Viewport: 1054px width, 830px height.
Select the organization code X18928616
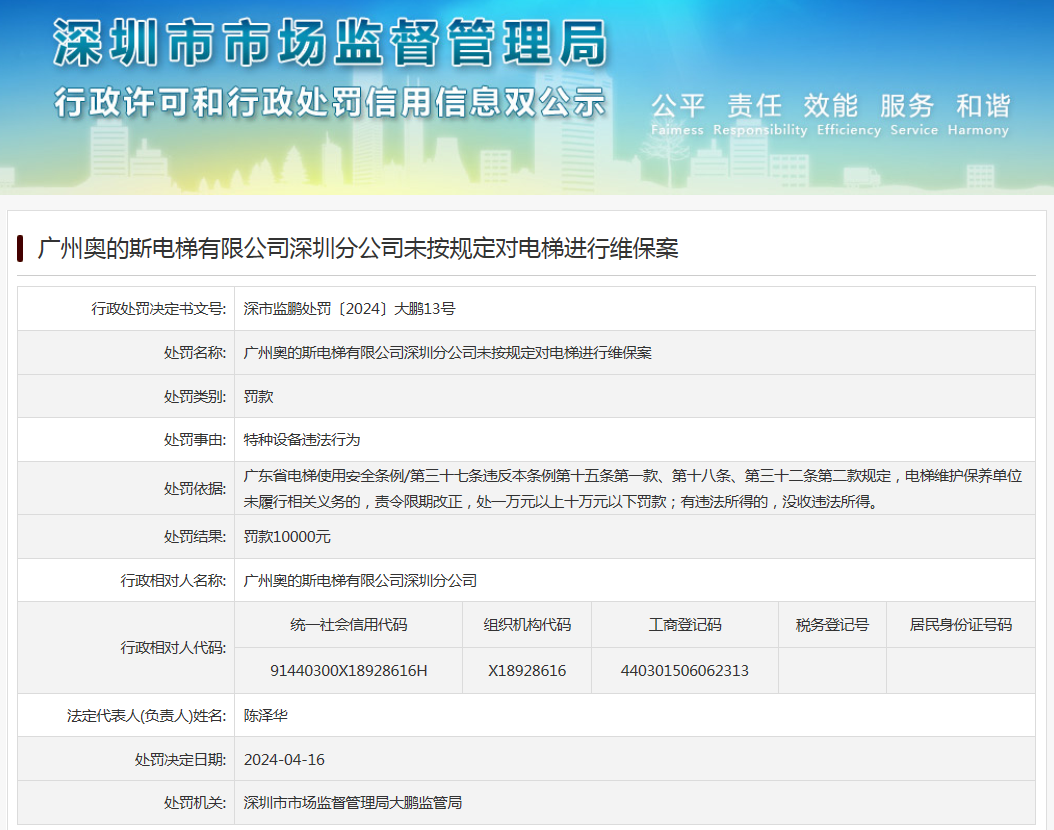pos(527,671)
